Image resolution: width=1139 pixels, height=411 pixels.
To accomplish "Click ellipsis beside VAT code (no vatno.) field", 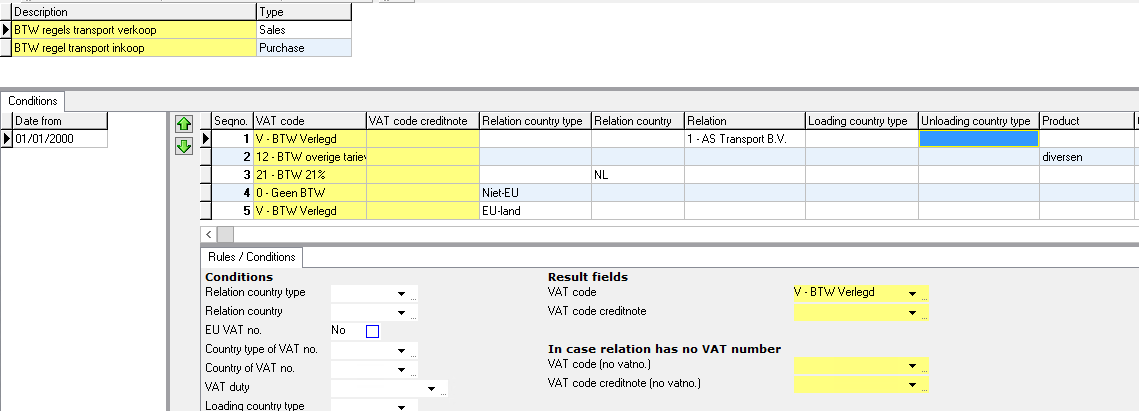I will click(926, 368).
